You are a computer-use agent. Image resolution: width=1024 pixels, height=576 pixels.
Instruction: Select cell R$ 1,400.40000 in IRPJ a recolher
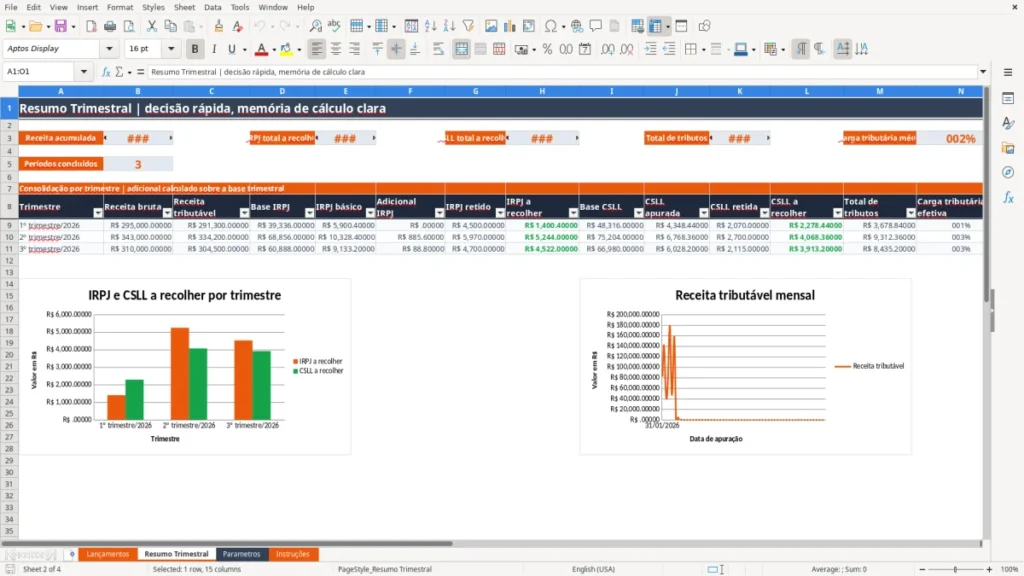point(542,225)
